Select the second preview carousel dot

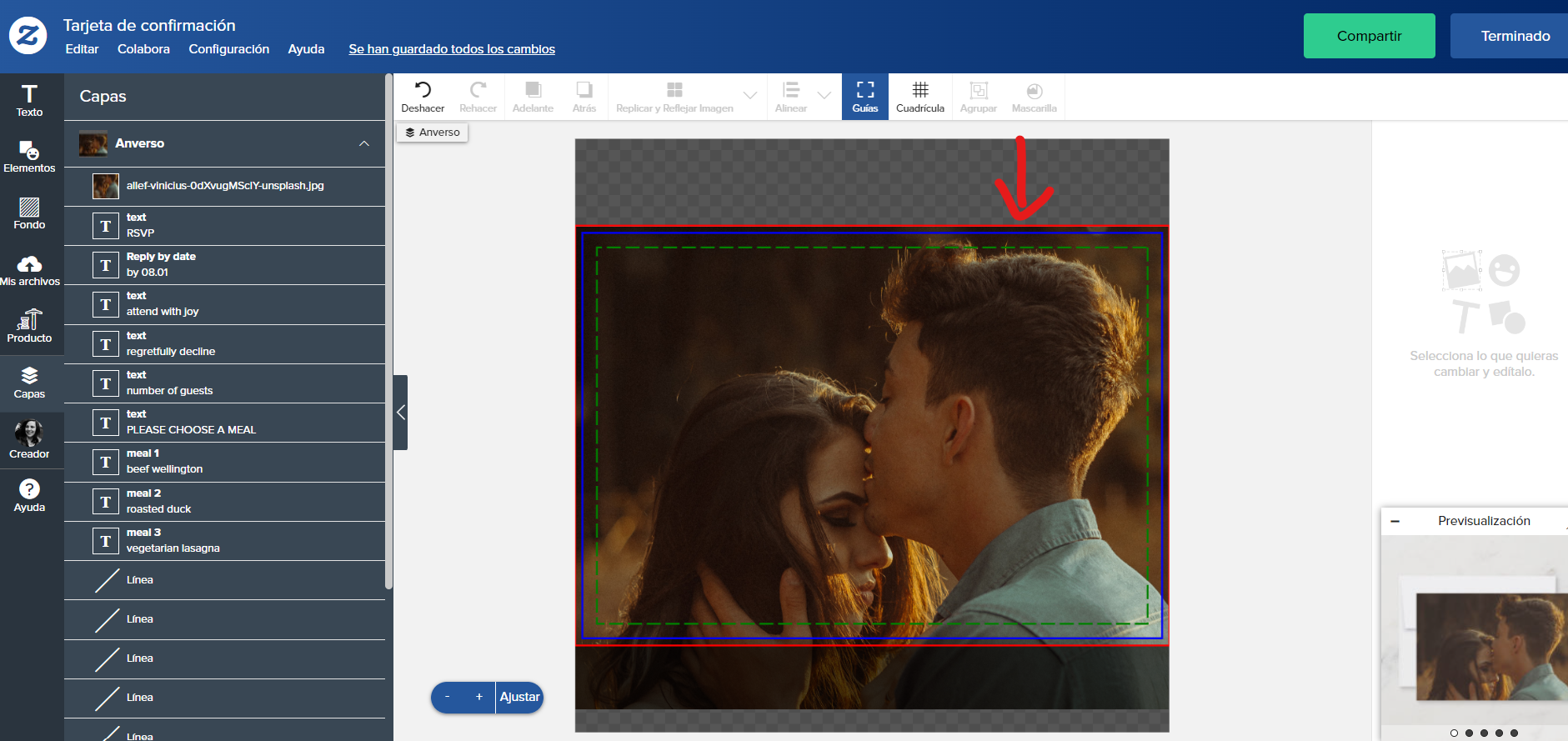1469,733
